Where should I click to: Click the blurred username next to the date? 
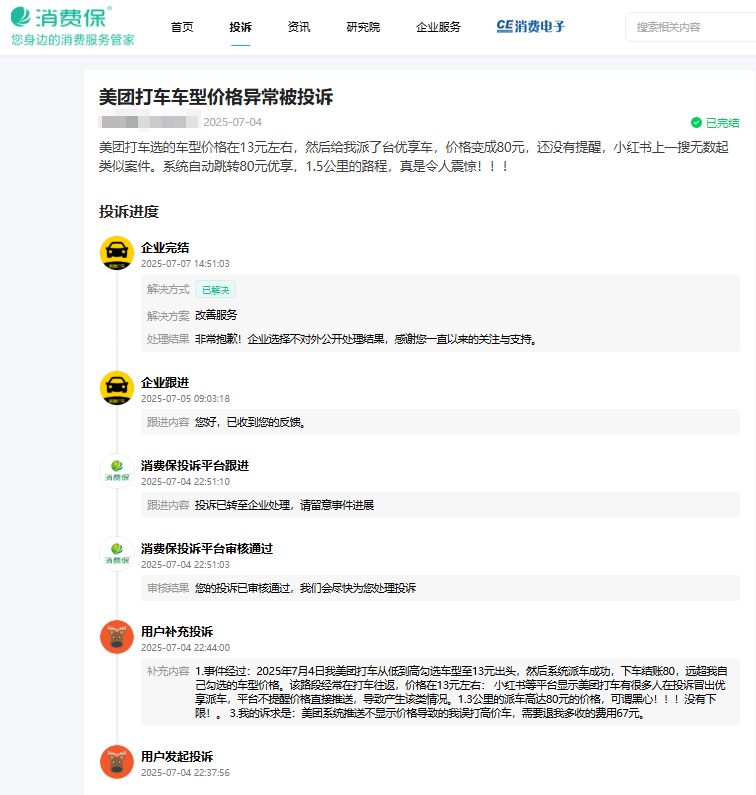pos(149,122)
